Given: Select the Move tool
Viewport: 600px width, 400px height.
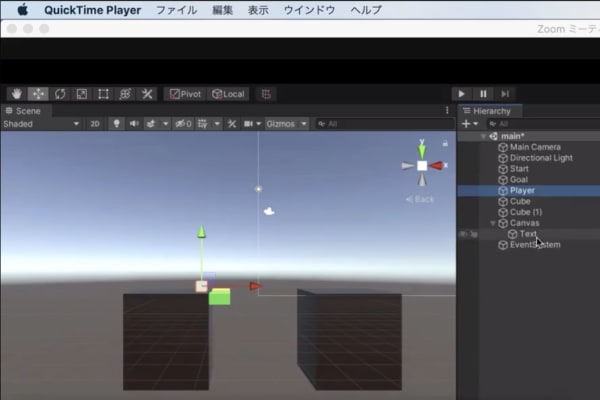Looking at the screenshot, I should click(38, 94).
